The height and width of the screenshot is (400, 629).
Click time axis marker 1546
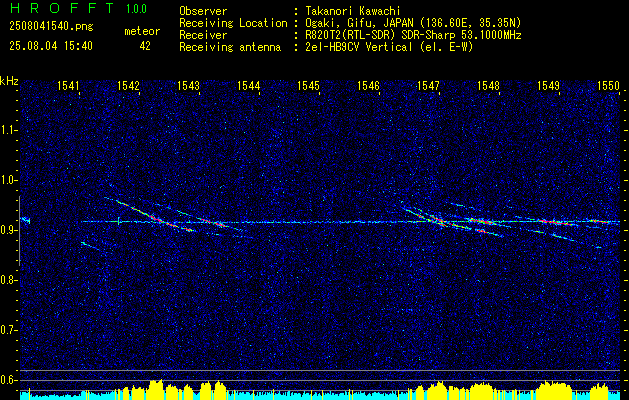click(x=368, y=85)
